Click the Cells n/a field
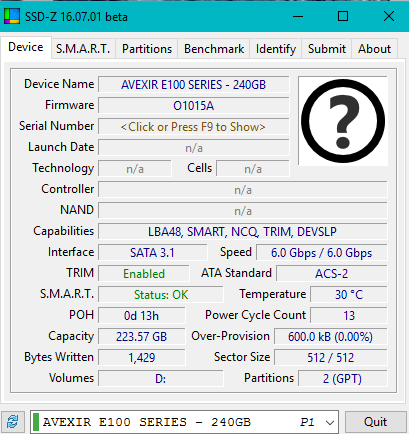This screenshot has width=409, height=434. pos(253,169)
